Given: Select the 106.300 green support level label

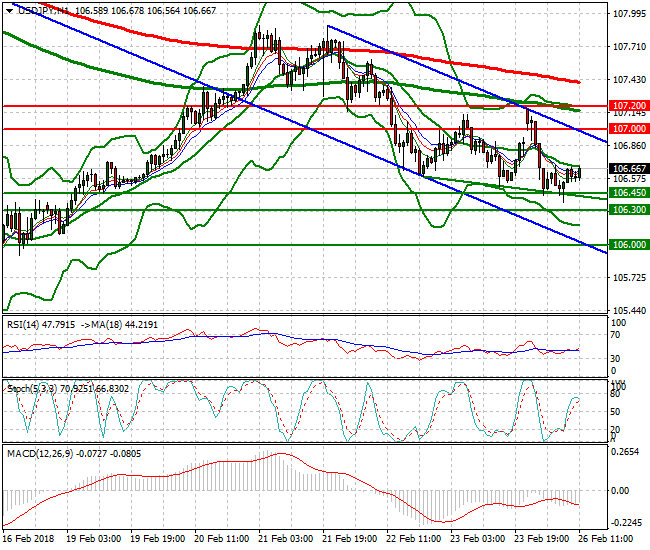Looking at the screenshot, I should point(629,210).
